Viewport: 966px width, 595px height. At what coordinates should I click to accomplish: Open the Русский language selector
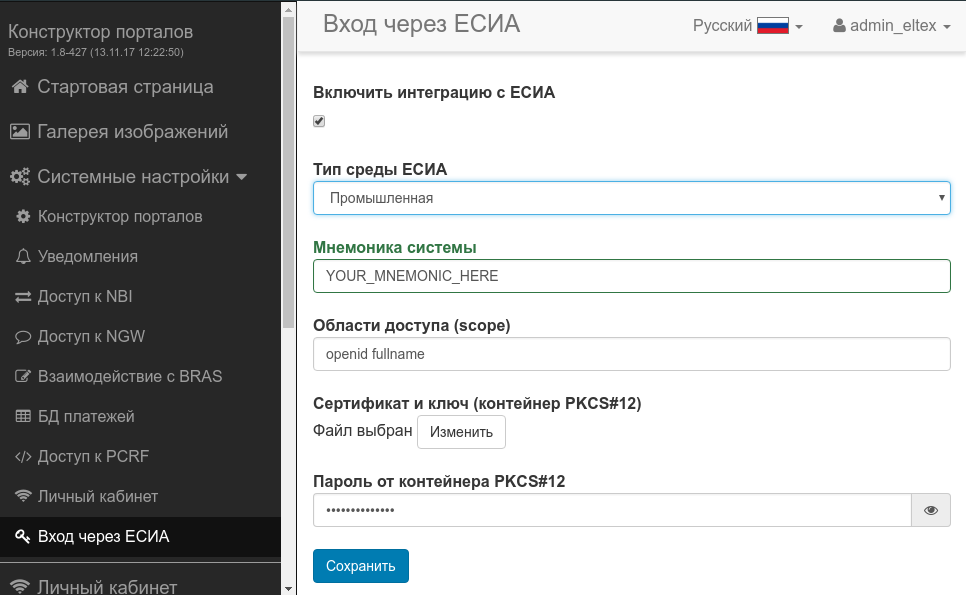point(747,26)
